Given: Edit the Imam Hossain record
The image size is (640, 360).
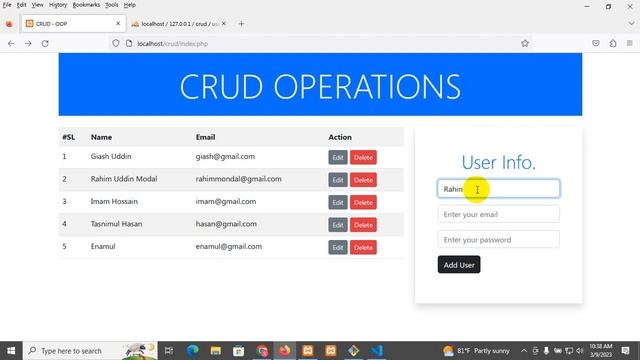Looking at the screenshot, I should click(338, 202).
